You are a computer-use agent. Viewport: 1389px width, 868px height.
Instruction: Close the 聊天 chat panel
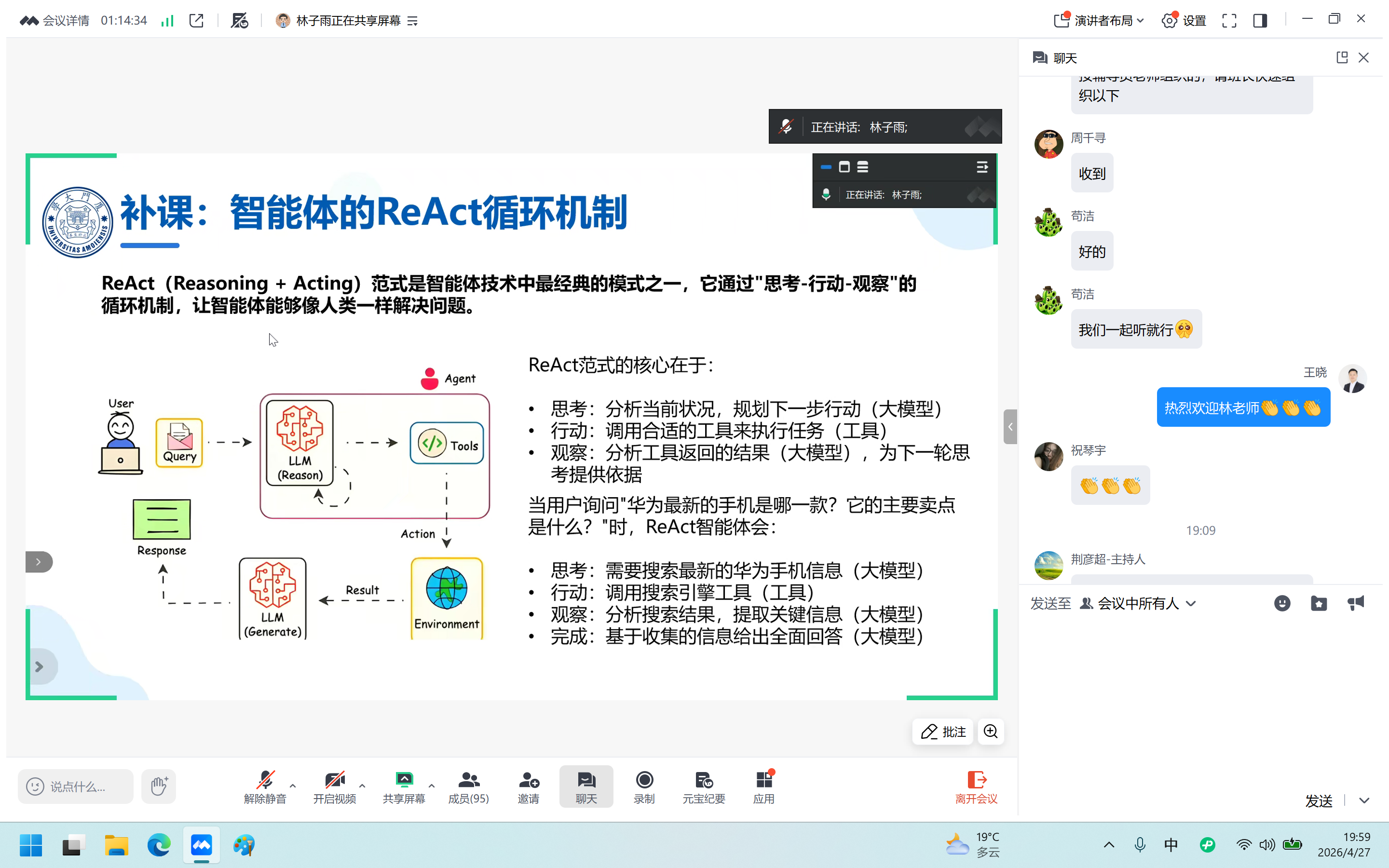1364,57
